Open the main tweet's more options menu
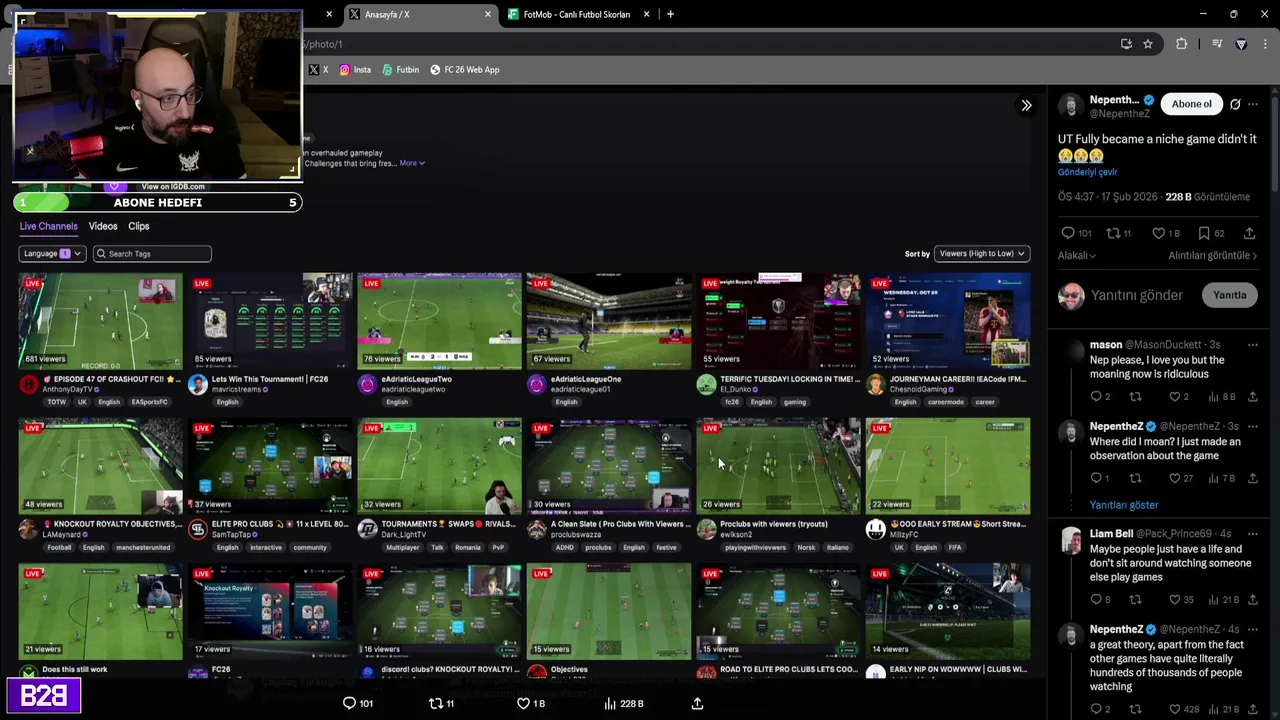Image resolution: width=1280 pixels, height=720 pixels. click(x=1253, y=104)
